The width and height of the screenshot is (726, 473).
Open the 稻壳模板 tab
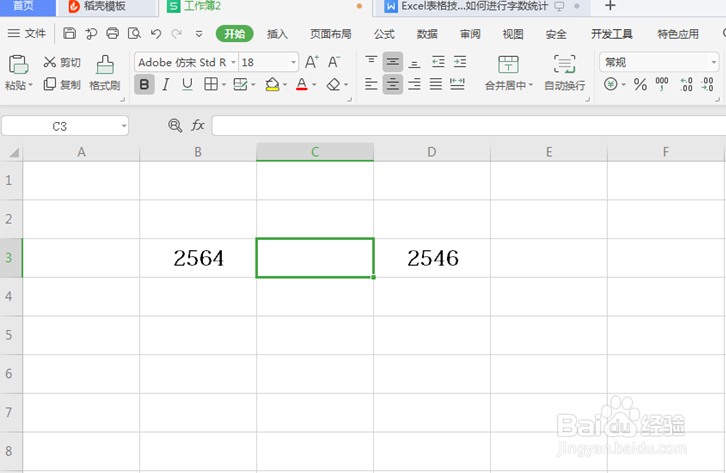click(x=105, y=6)
